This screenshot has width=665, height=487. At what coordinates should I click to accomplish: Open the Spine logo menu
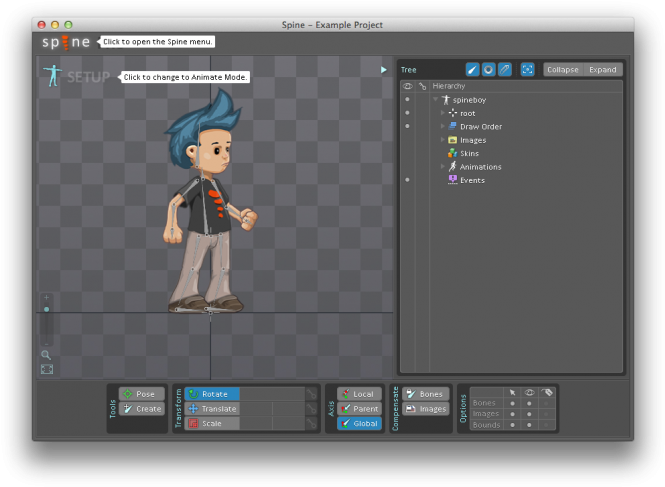point(66,42)
